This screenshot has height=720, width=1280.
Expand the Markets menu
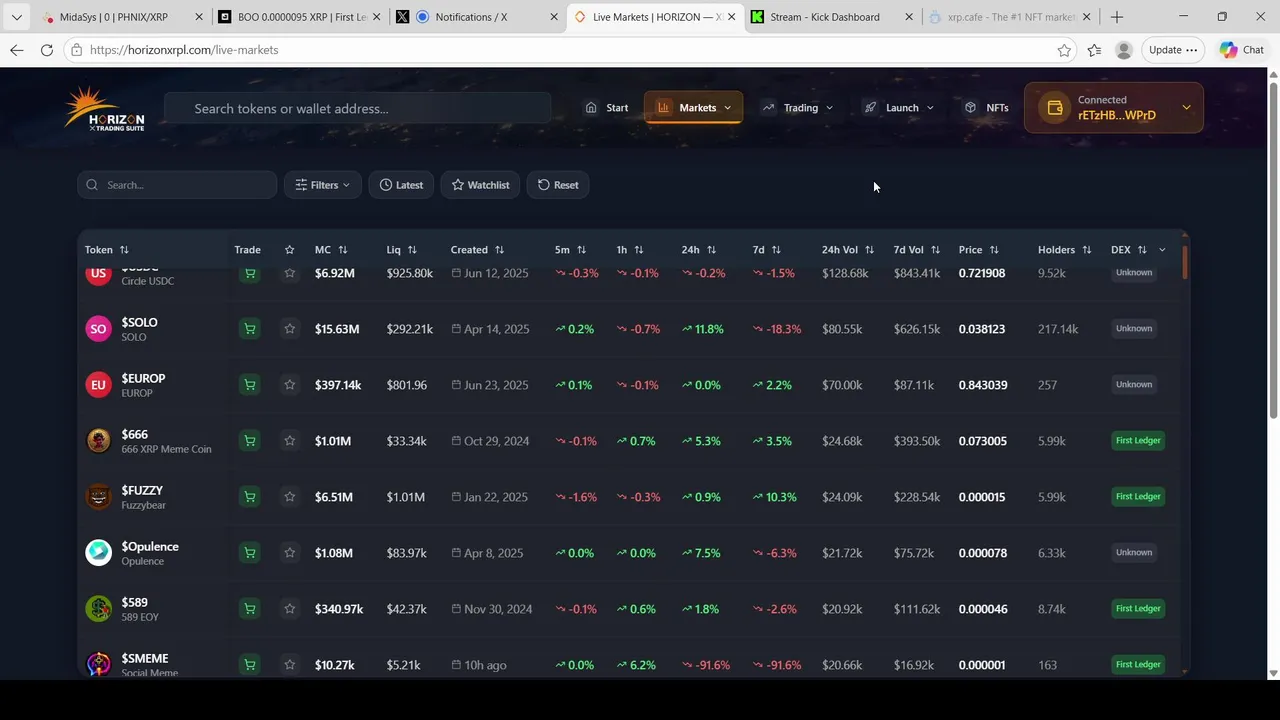694,108
